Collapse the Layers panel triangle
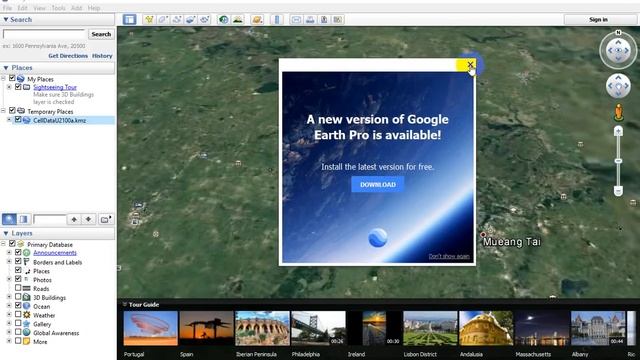This screenshot has height=360, width=640. point(6,233)
